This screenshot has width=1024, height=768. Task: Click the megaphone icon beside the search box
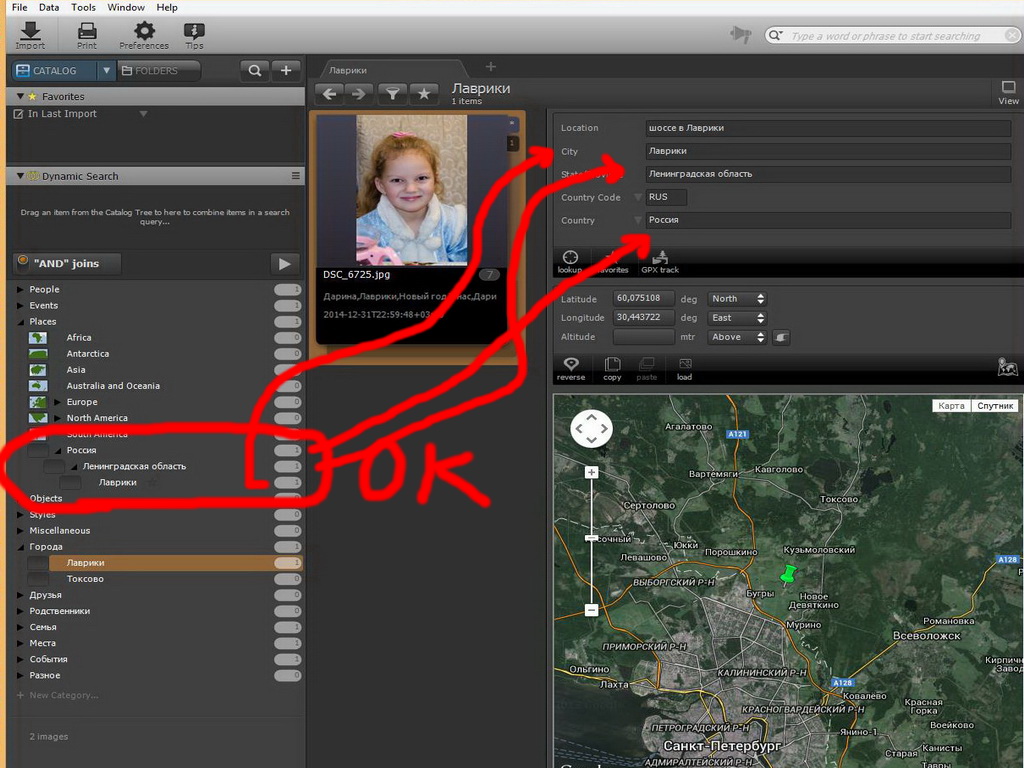pyautogui.click(x=741, y=35)
